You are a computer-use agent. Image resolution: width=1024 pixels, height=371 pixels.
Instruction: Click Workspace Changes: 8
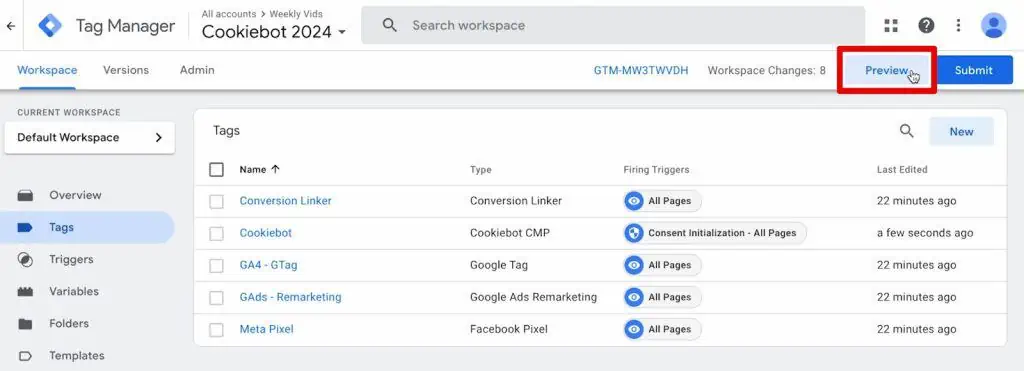pyautogui.click(x=767, y=71)
